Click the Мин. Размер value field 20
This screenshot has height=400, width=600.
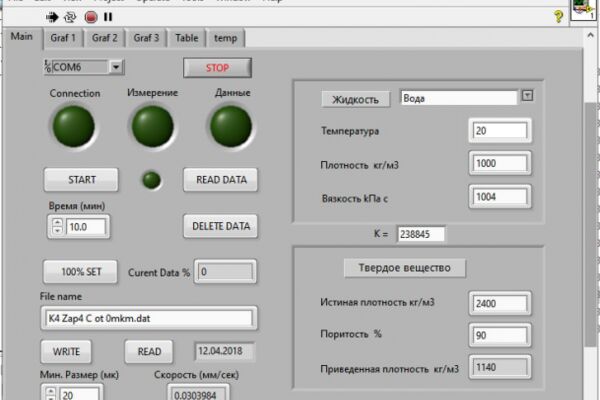80,394
